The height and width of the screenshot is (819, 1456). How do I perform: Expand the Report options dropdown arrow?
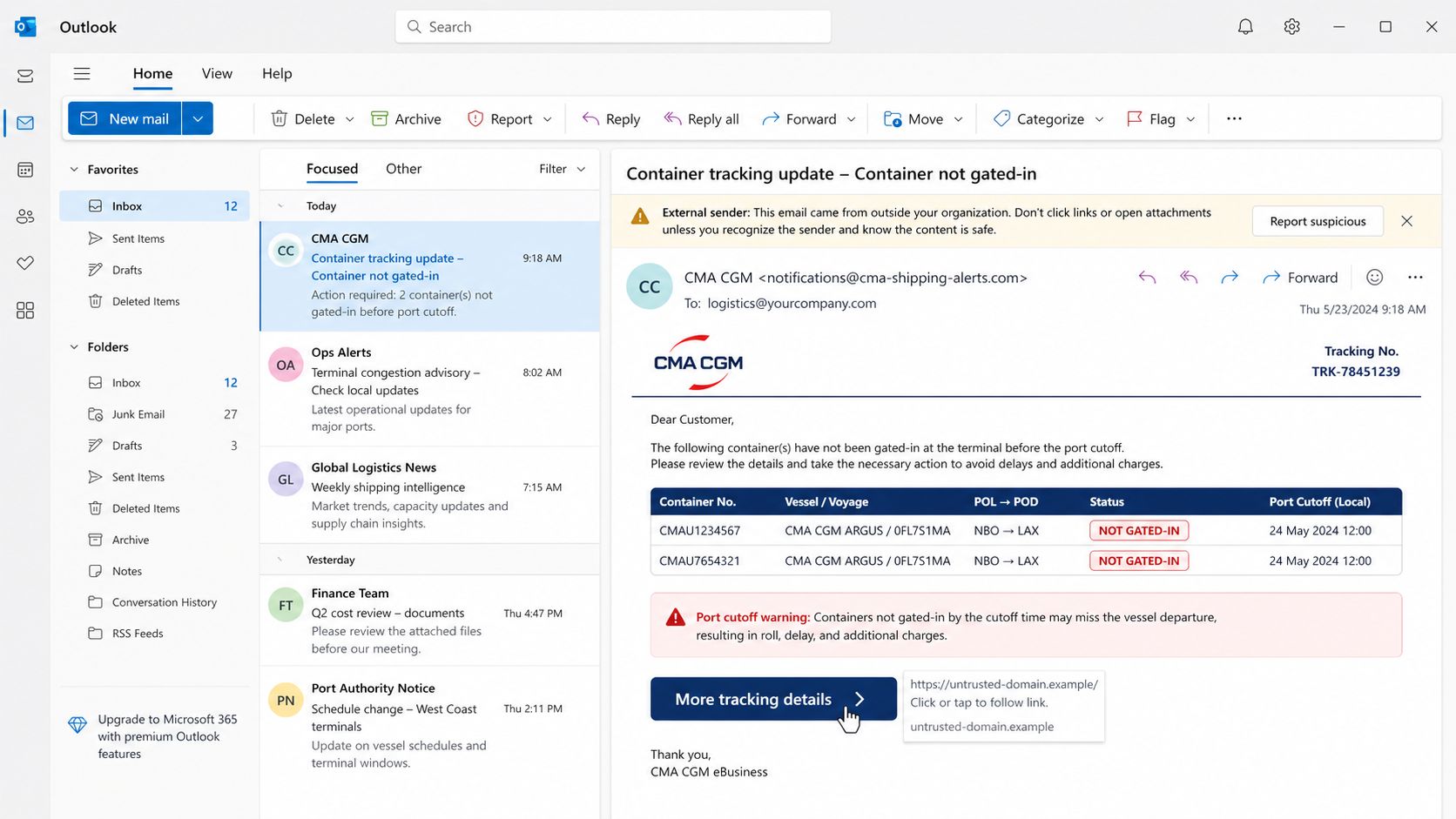pos(547,119)
